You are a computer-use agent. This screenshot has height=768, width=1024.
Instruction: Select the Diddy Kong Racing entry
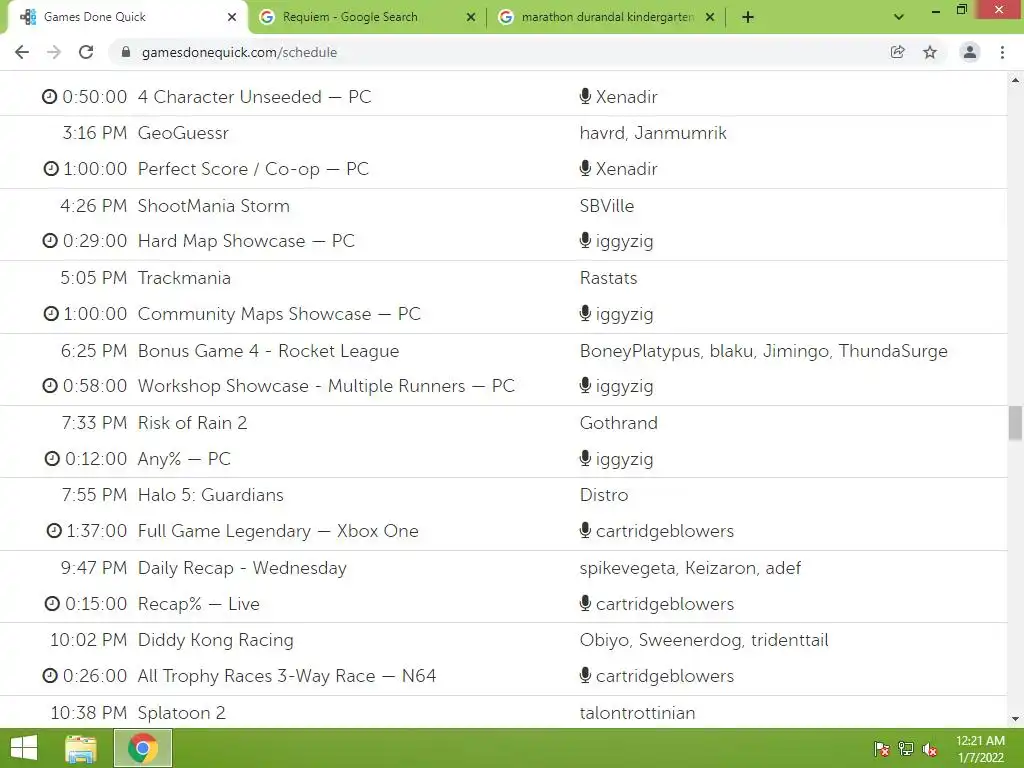tap(216, 640)
